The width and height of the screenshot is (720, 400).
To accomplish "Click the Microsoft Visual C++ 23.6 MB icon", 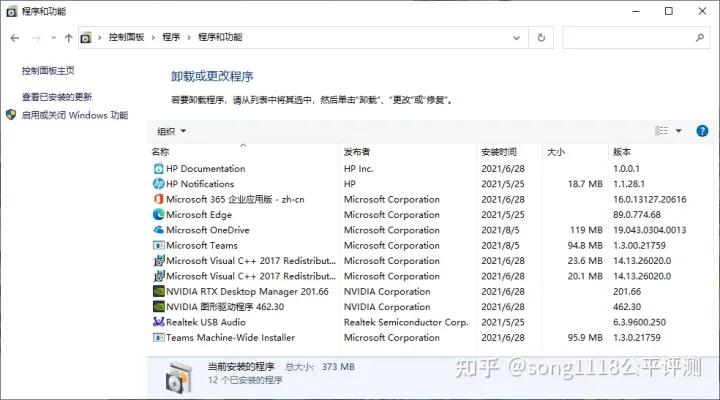I will pos(158,260).
